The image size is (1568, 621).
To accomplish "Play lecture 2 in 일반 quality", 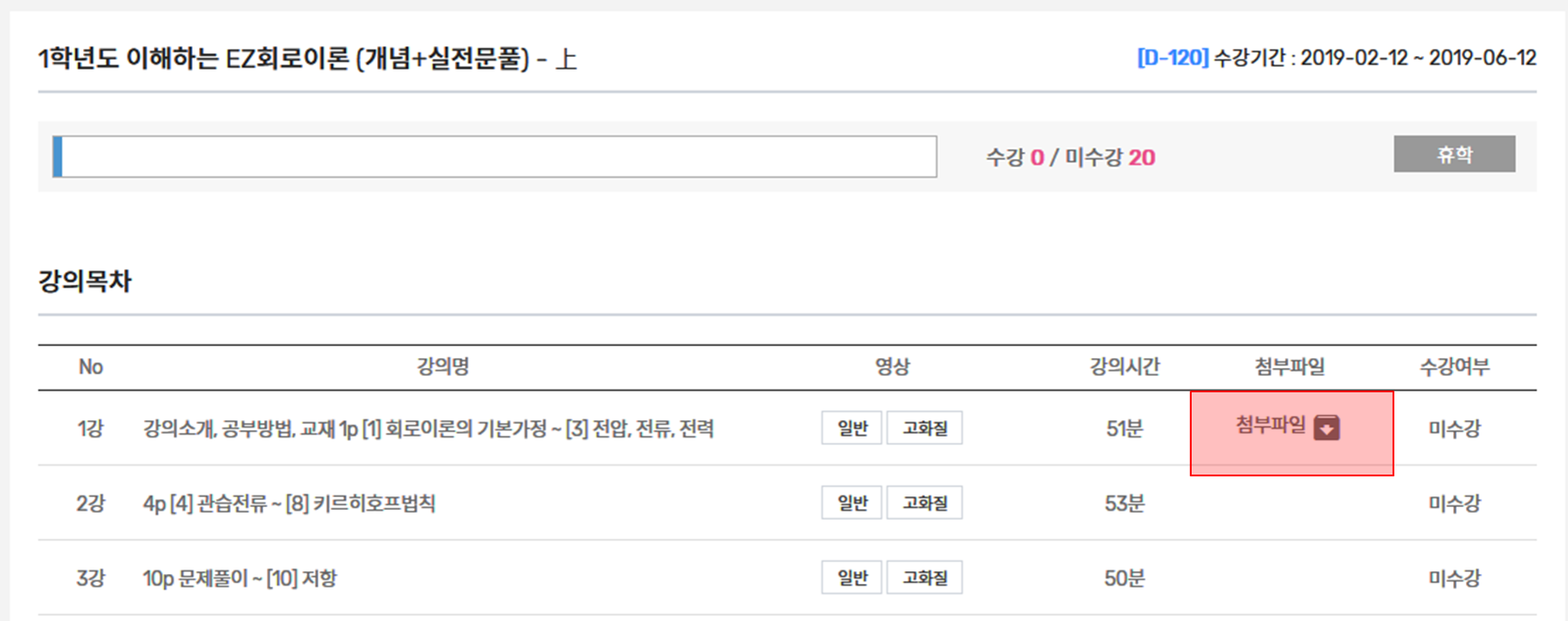I will (852, 503).
